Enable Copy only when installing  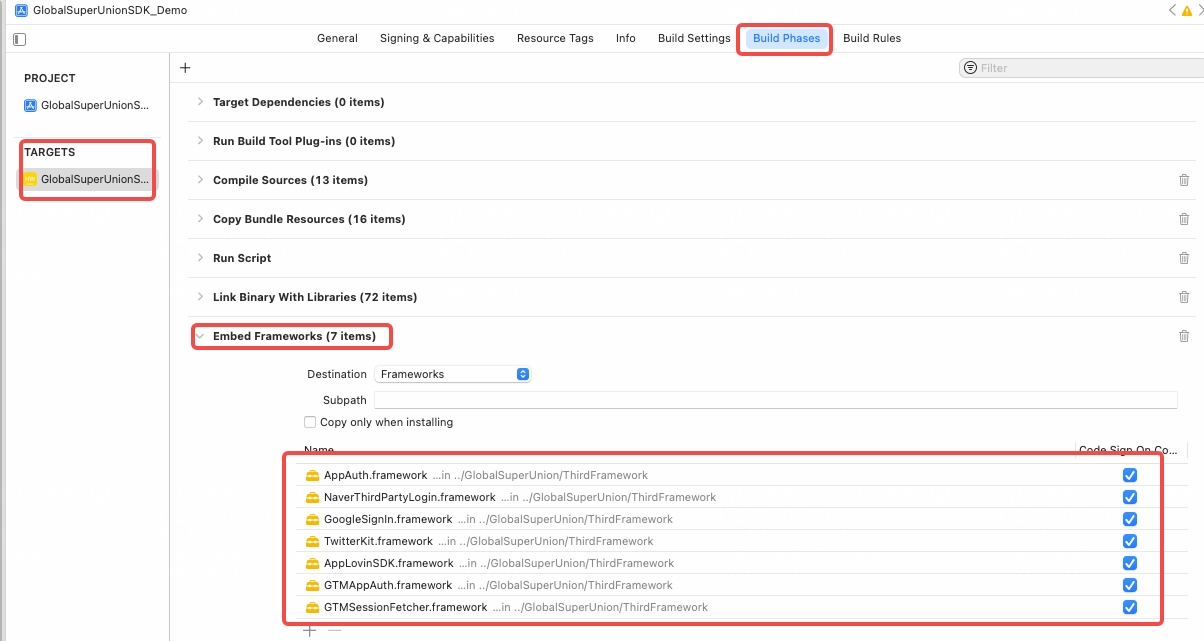310,422
